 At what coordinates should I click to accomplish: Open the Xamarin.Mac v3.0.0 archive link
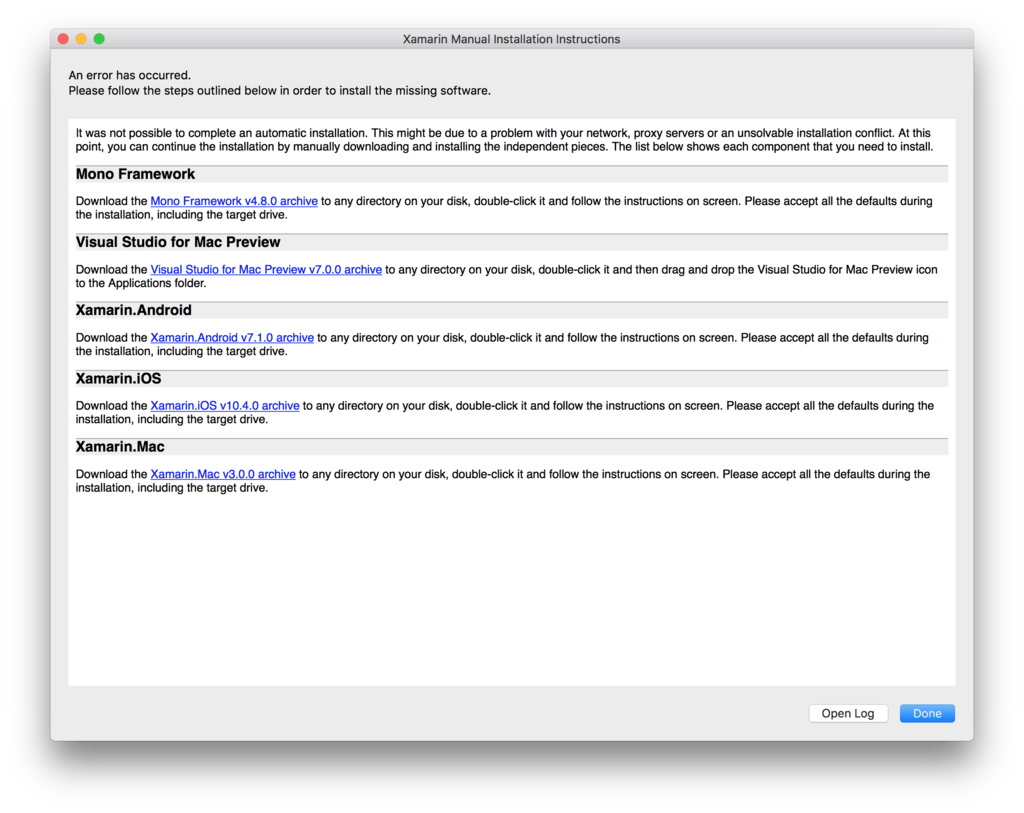click(223, 474)
